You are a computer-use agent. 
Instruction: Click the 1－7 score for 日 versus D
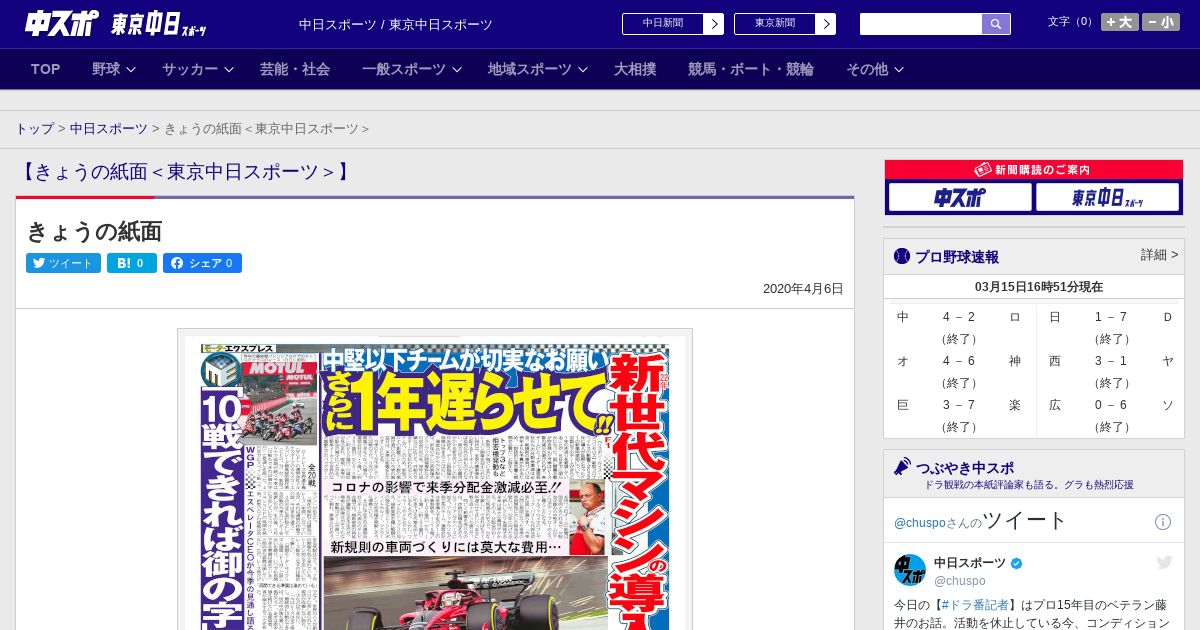point(1111,317)
